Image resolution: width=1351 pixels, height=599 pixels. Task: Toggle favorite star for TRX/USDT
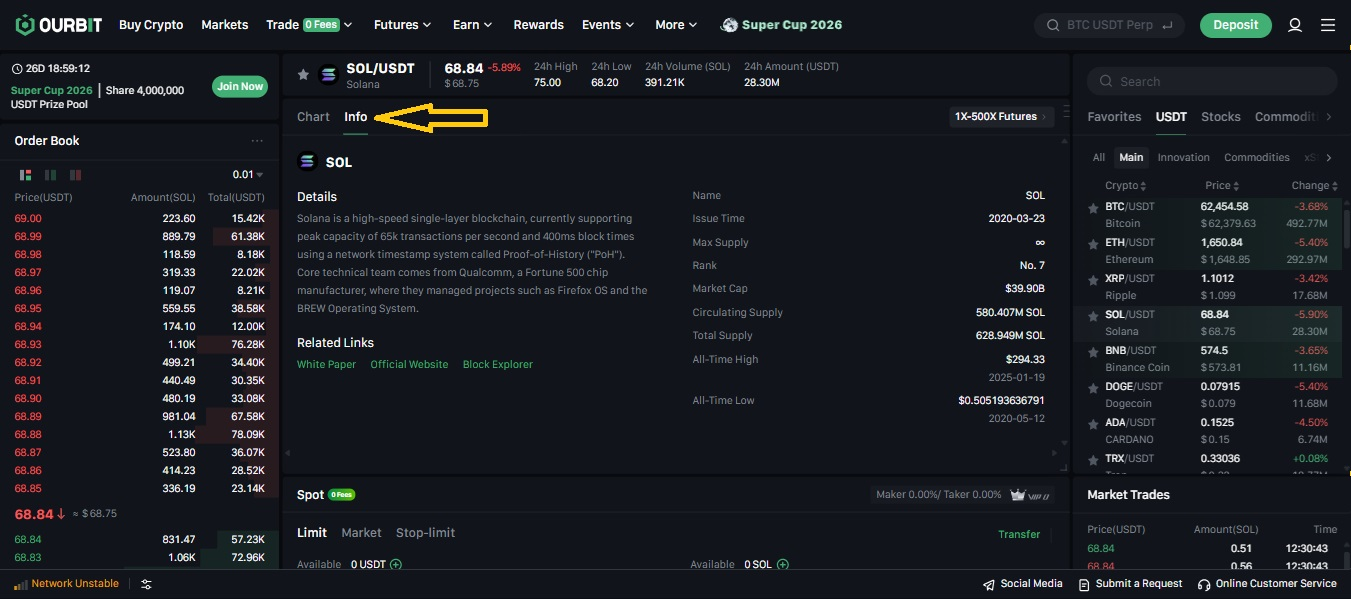pyautogui.click(x=1093, y=459)
